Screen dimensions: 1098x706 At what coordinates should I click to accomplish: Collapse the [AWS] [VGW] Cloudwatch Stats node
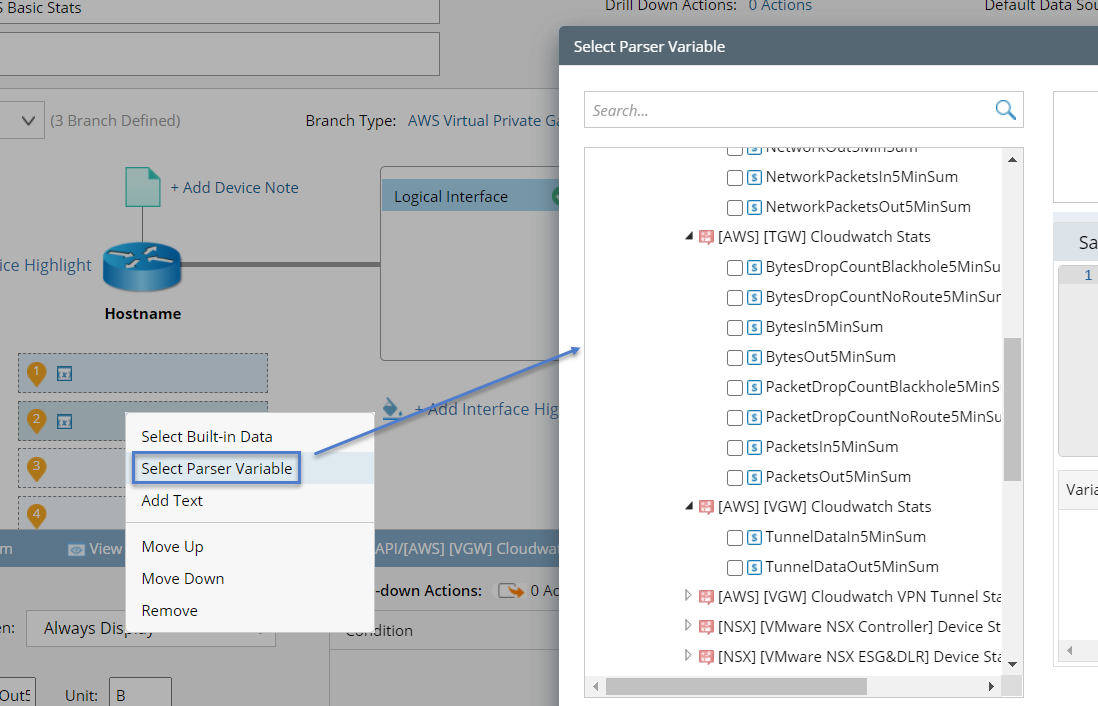[689, 506]
